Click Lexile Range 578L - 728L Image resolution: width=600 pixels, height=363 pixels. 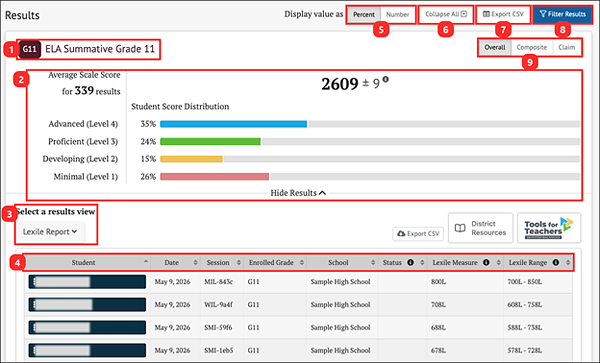point(525,350)
